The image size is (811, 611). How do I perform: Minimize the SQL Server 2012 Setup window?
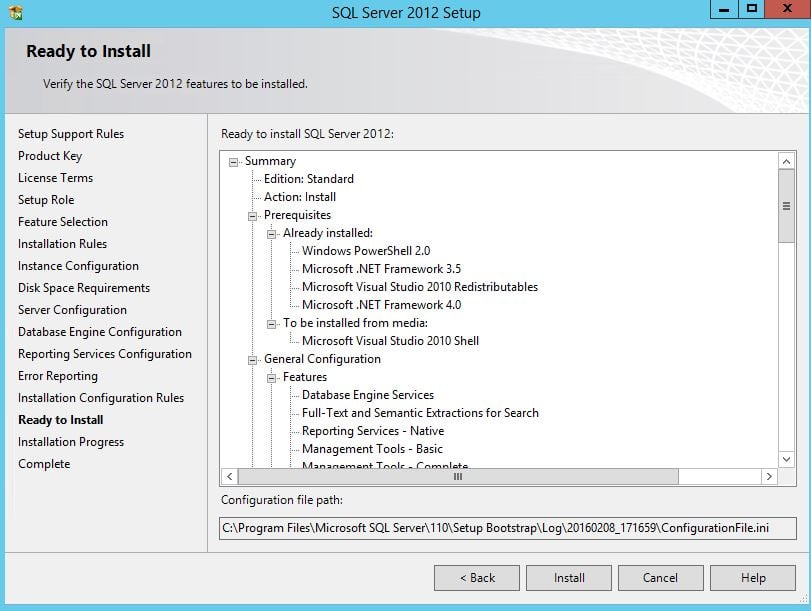724,9
